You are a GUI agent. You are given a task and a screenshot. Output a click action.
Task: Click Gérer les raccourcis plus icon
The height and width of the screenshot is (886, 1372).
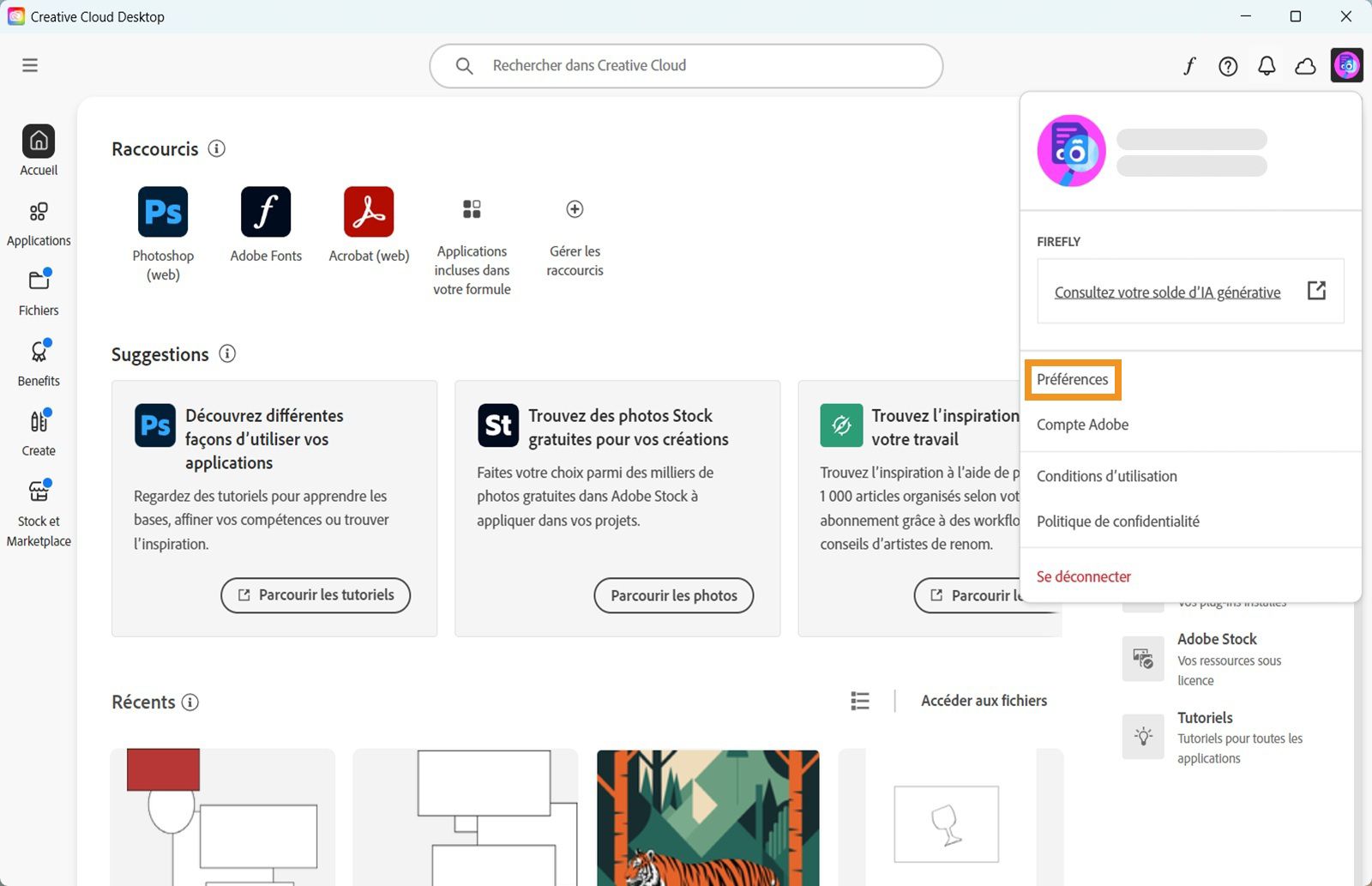coord(575,209)
